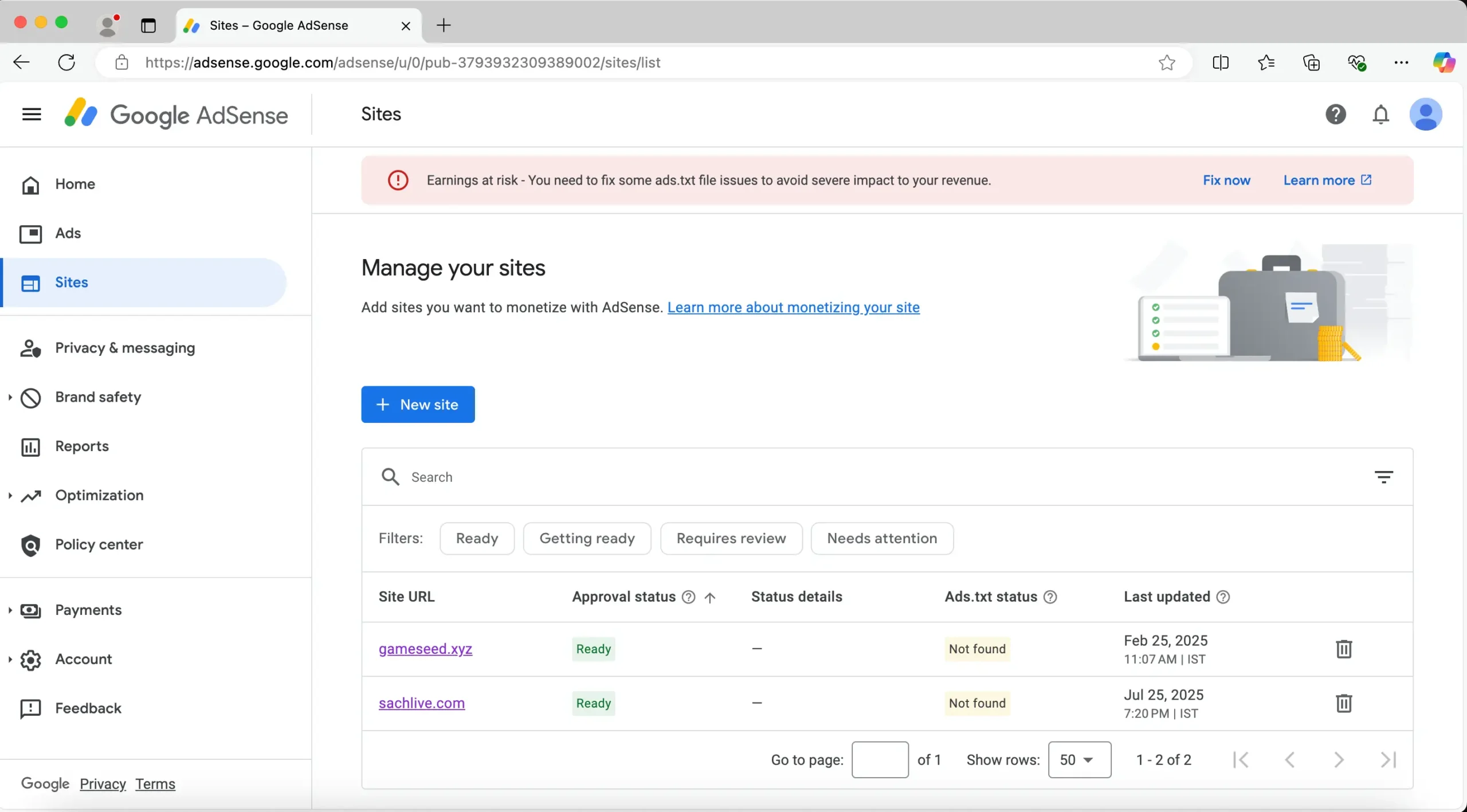Open Feedback in sidebar
The height and width of the screenshot is (812, 1467).
point(88,708)
